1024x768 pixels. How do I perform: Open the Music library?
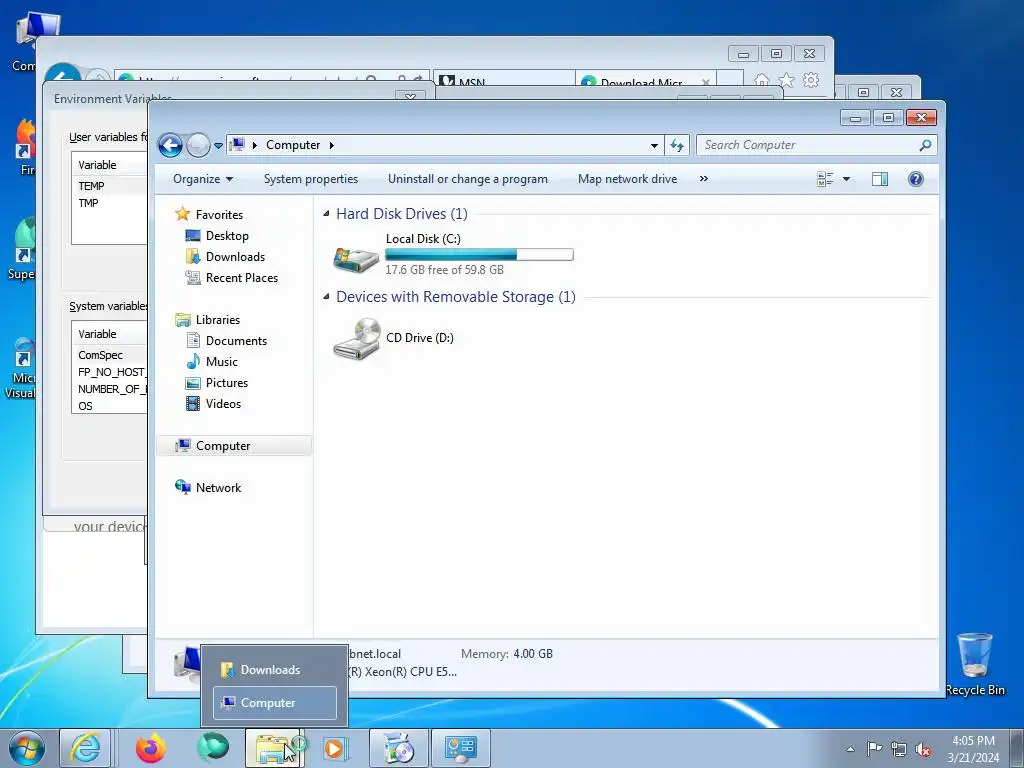click(x=221, y=361)
